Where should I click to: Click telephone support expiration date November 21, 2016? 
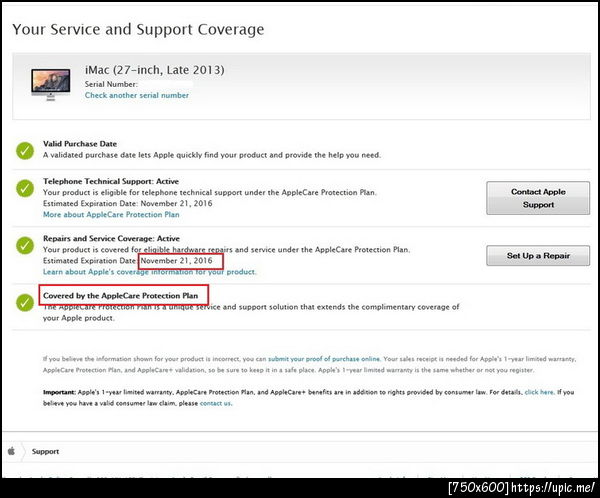[x=176, y=203]
